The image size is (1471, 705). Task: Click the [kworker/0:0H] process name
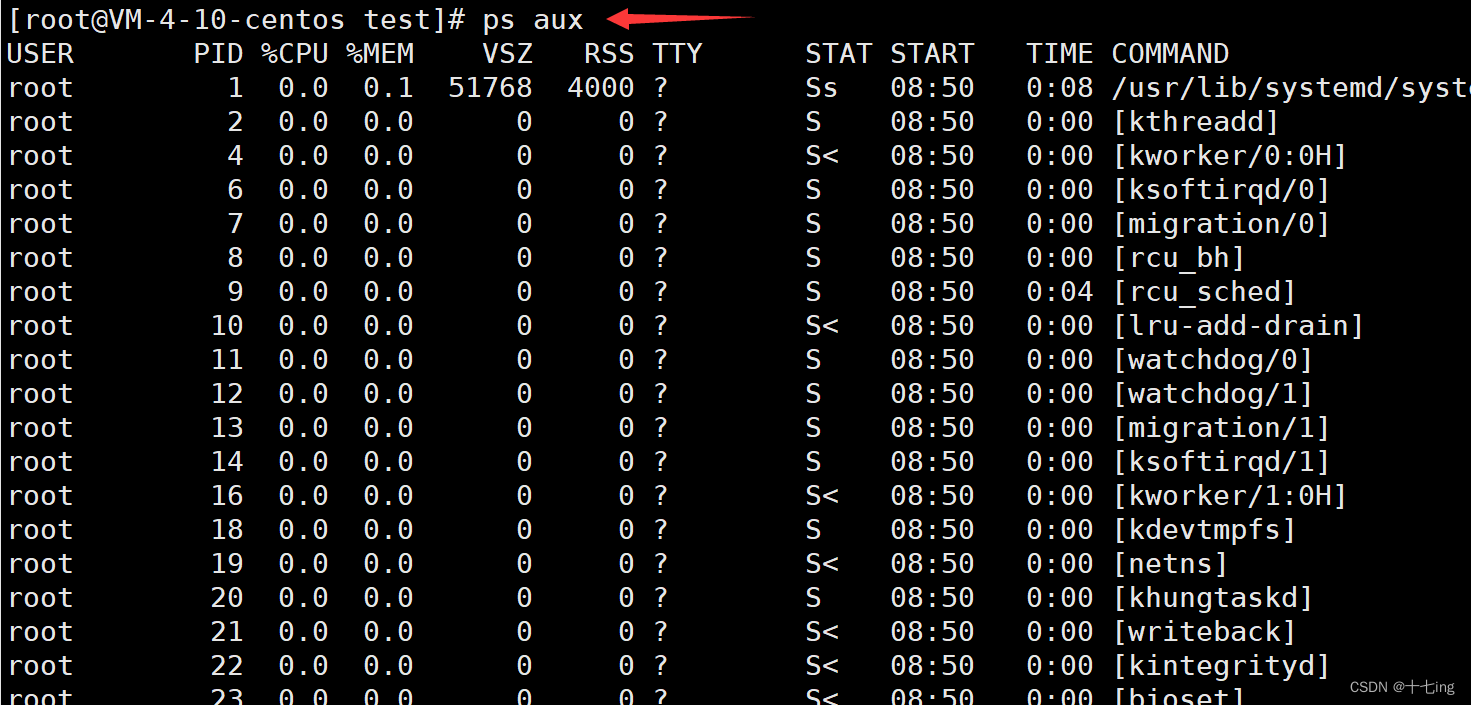coord(1230,156)
